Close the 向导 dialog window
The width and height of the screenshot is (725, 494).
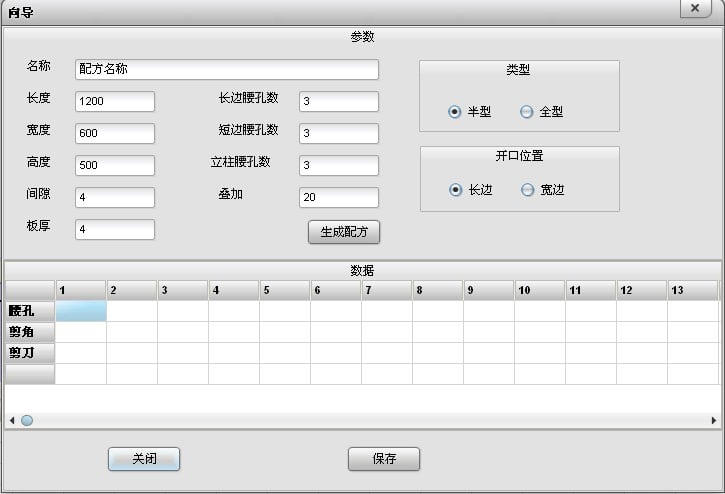coord(695,8)
